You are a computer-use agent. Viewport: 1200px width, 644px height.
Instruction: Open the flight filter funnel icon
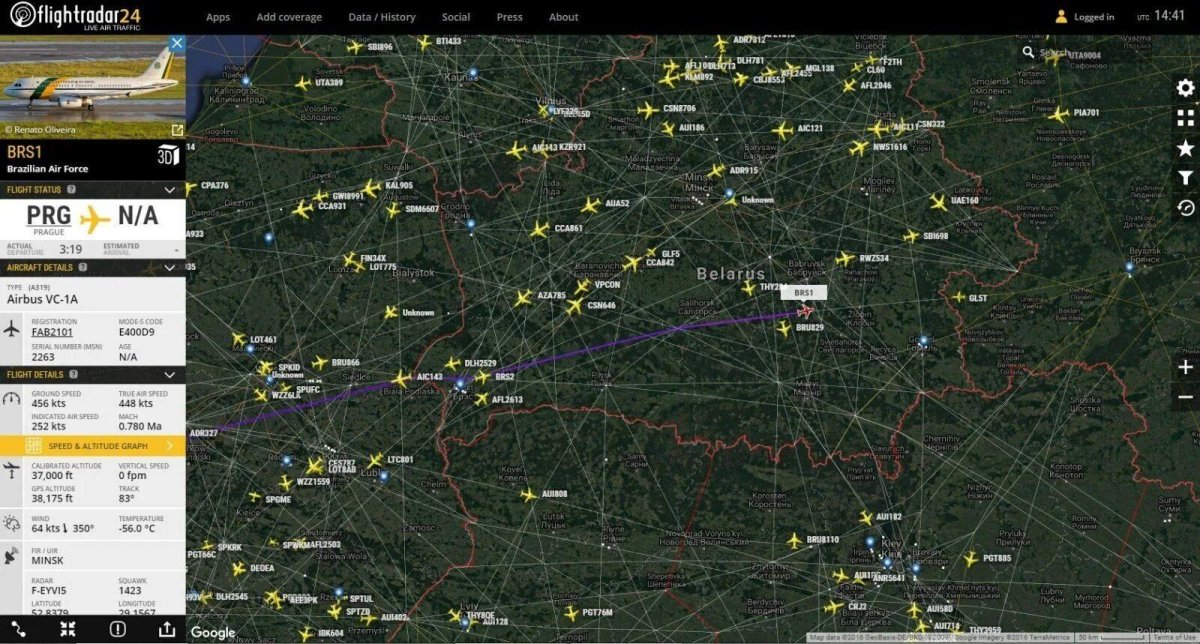tap(1185, 178)
